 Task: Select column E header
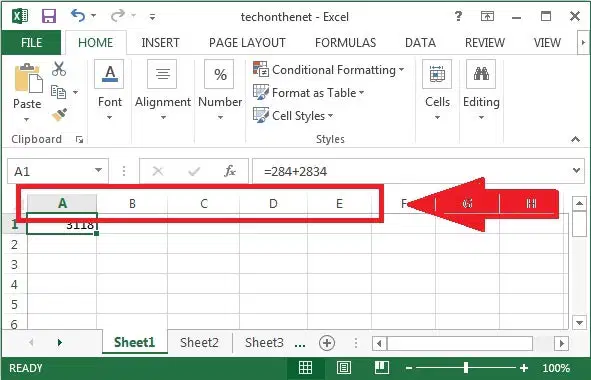pos(339,204)
